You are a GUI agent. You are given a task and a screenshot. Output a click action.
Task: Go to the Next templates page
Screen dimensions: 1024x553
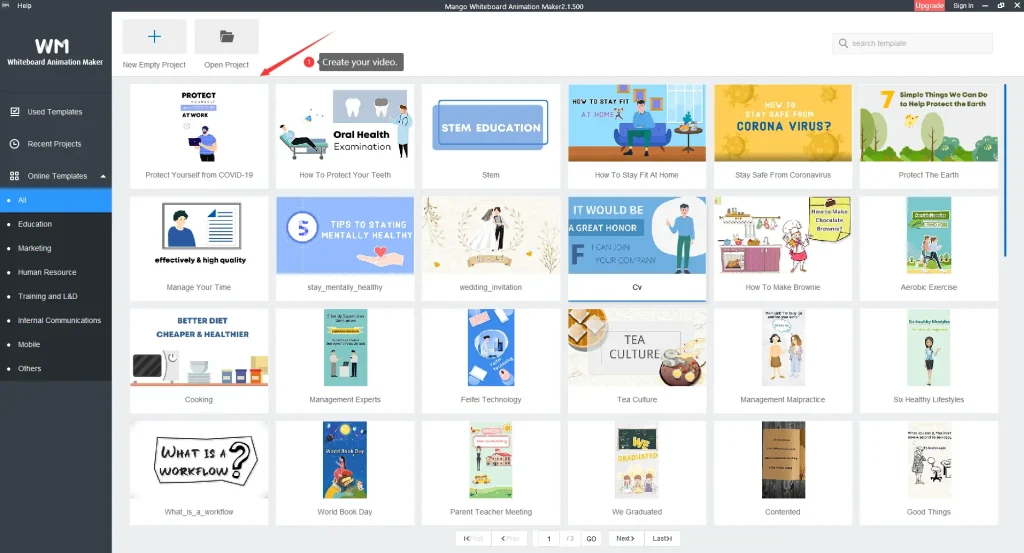point(625,538)
